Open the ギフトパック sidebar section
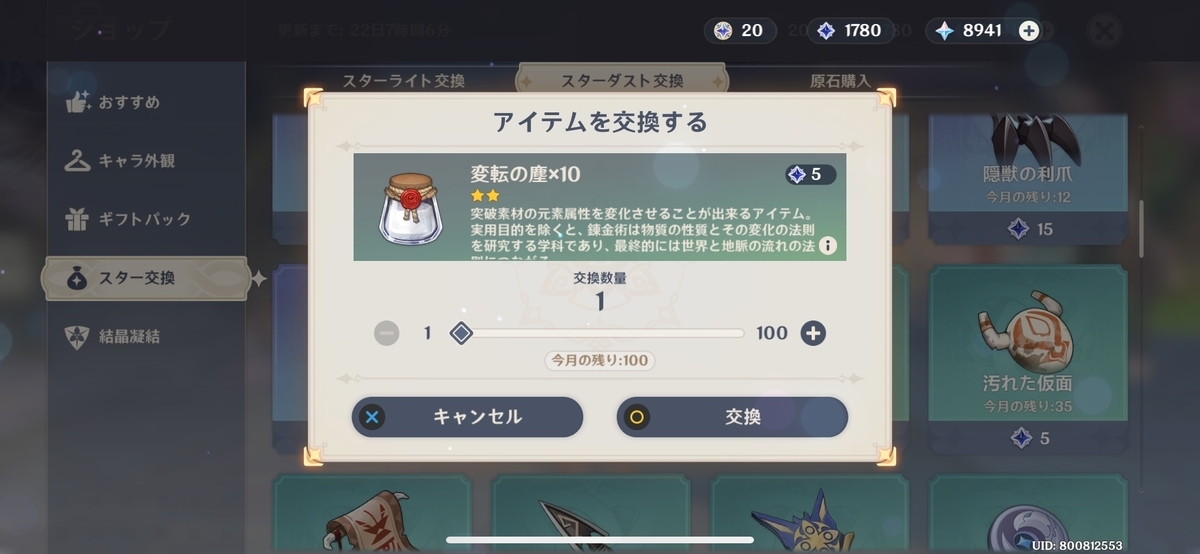The image size is (1200, 554). pos(146,218)
